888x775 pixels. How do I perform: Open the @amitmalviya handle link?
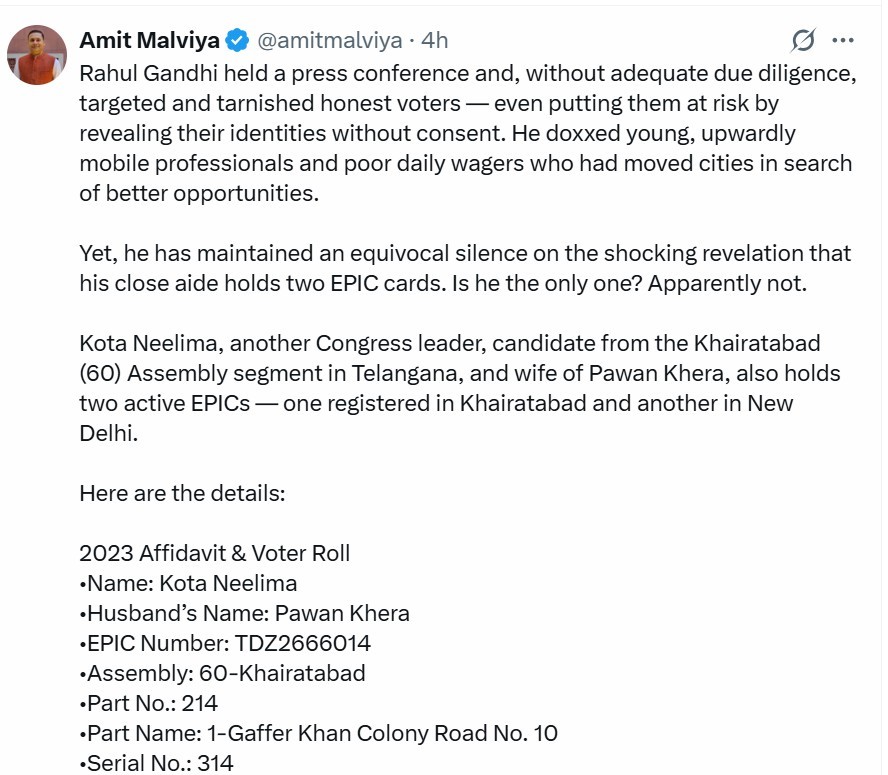point(330,40)
